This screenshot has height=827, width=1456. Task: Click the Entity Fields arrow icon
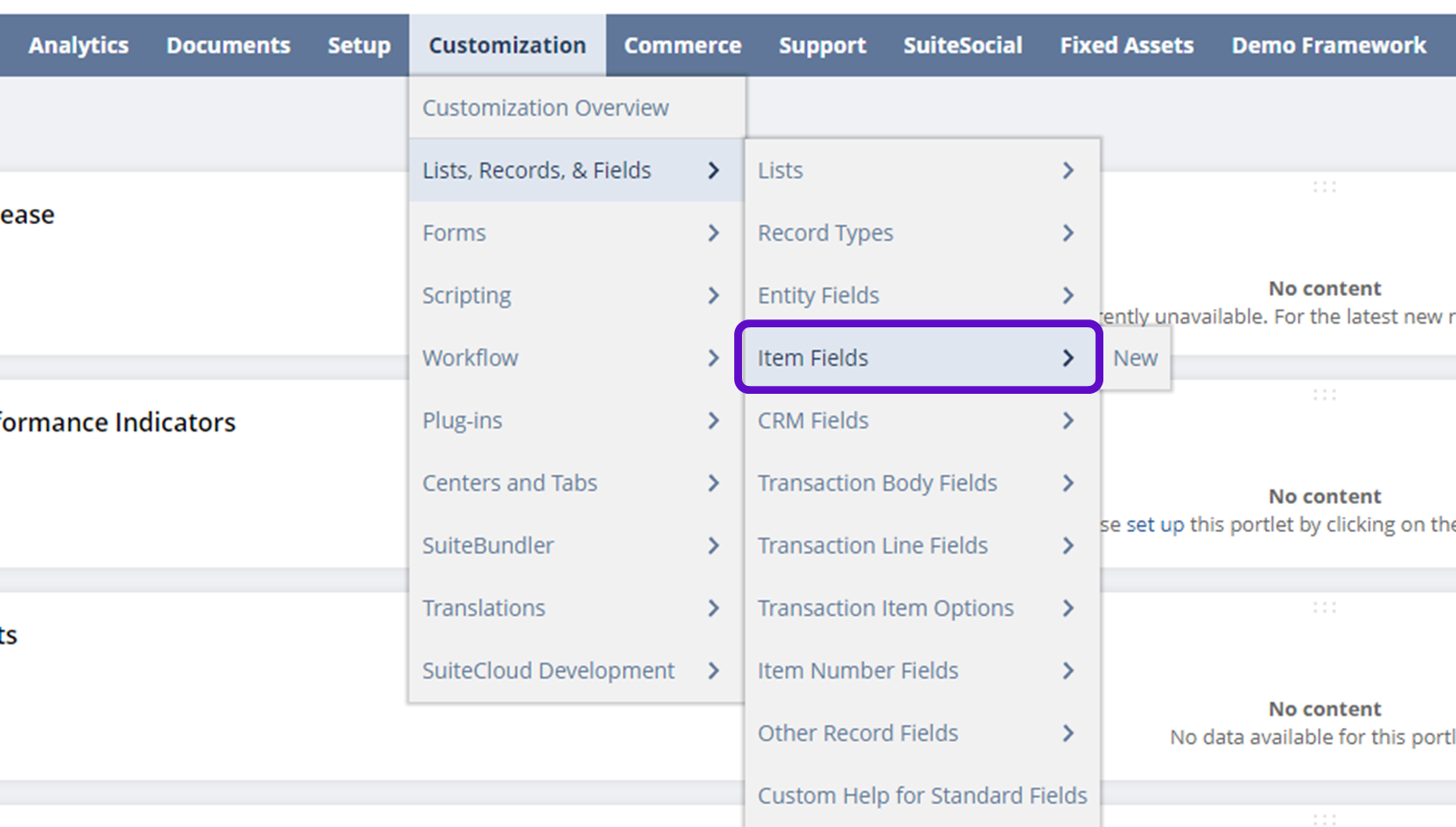click(1067, 296)
